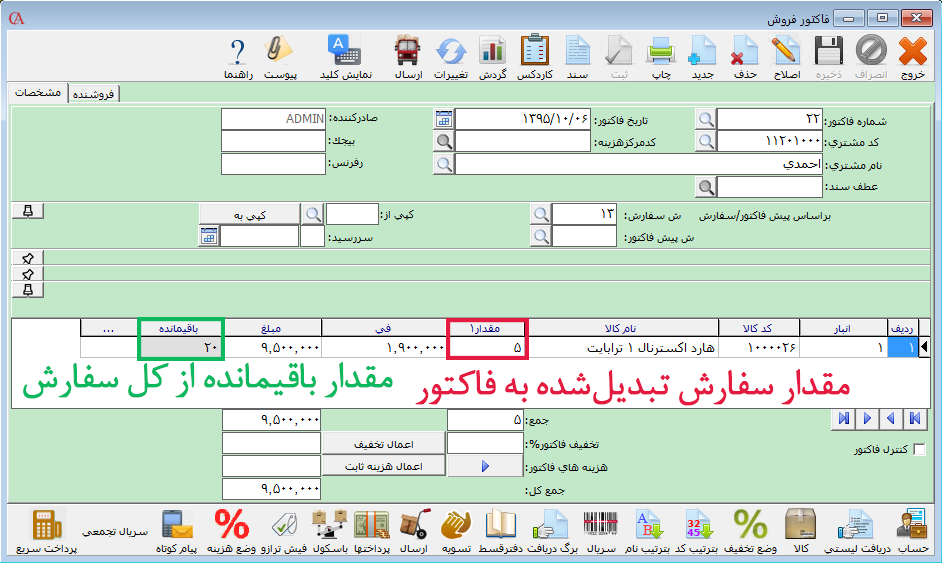Open the کالا box icon

click(801, 525)
